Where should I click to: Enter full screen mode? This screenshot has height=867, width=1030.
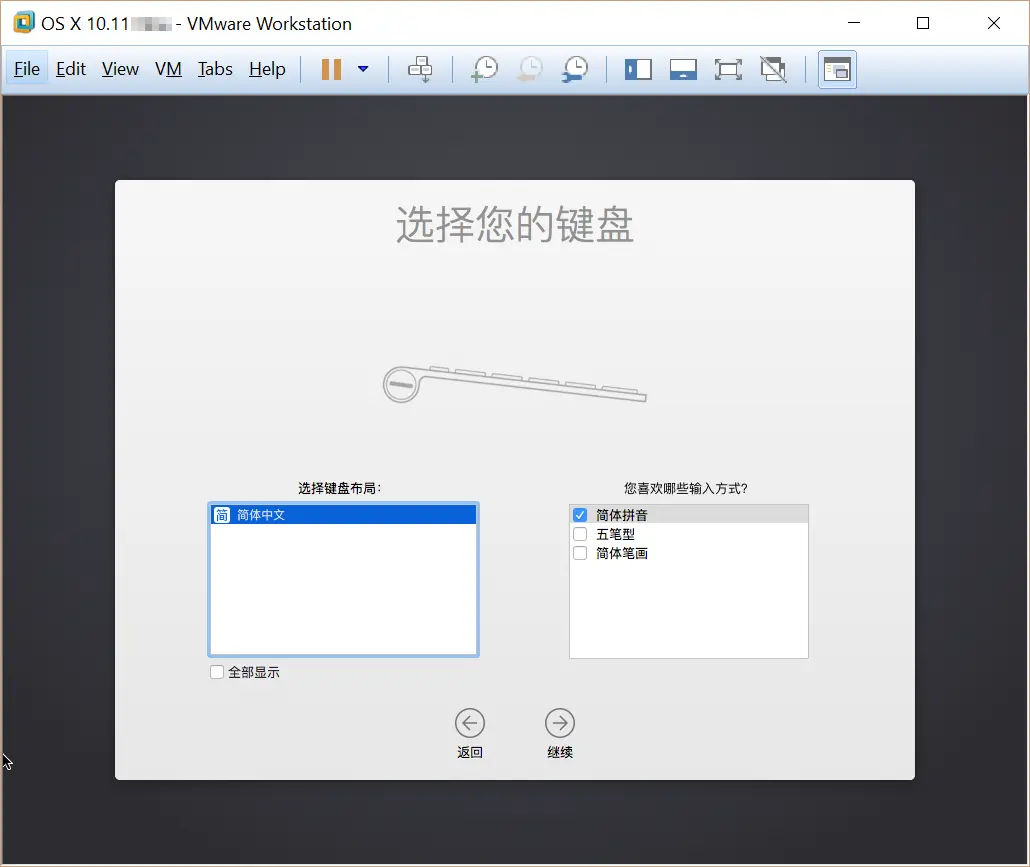(x=728, y=69)
